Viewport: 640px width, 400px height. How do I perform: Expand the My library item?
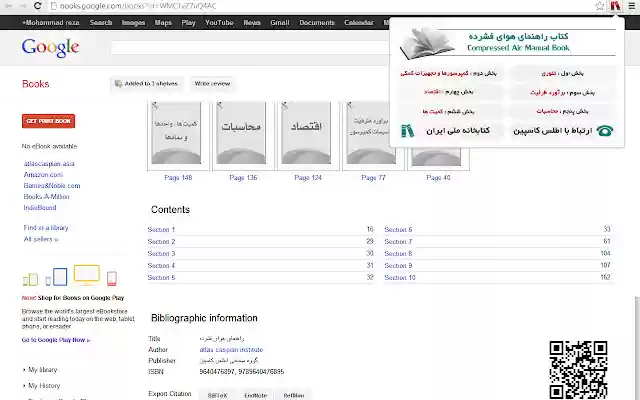[40, 370]
